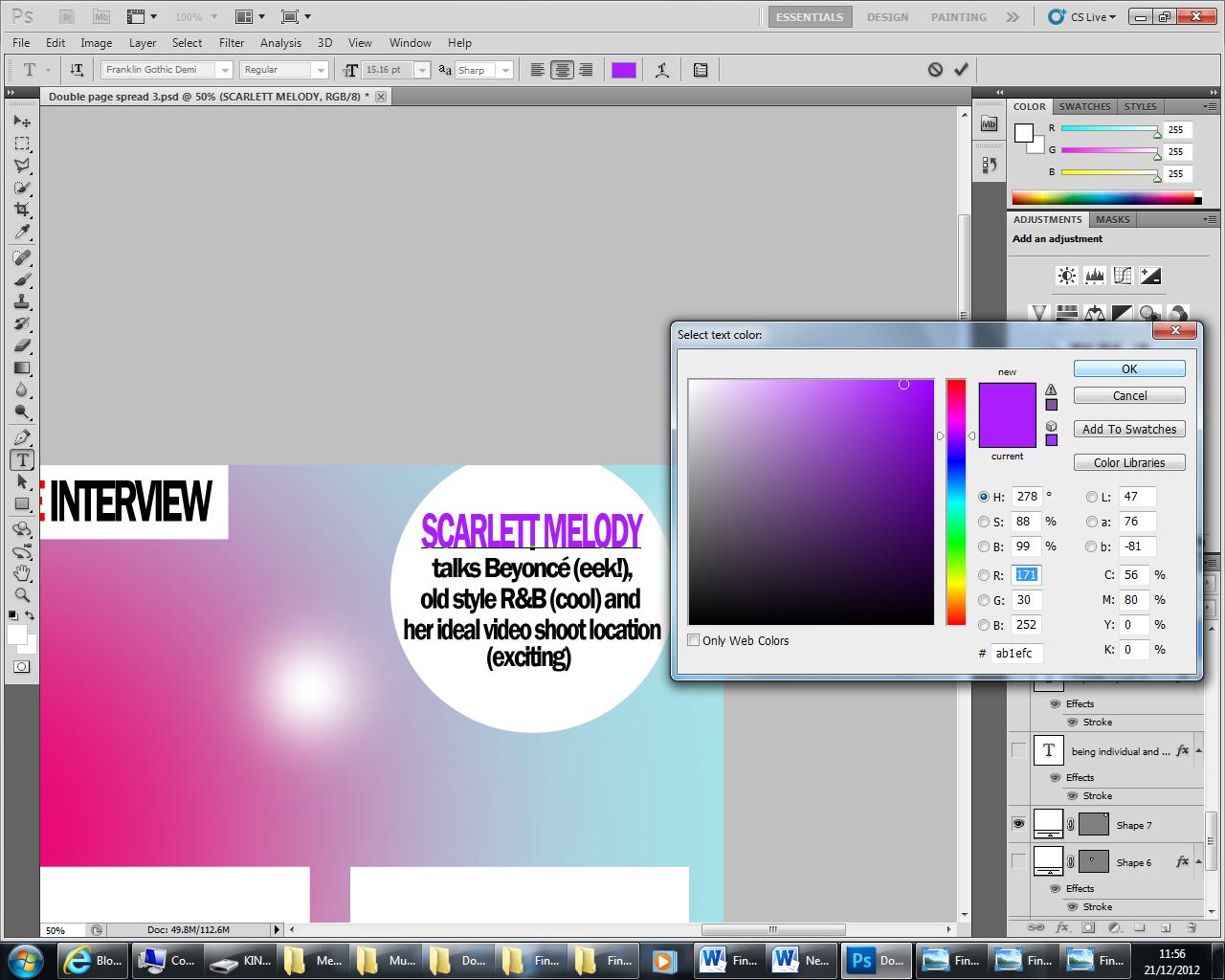Select the Clone Stamp tool
The image size is (1225, 980).
coord(21,301)
